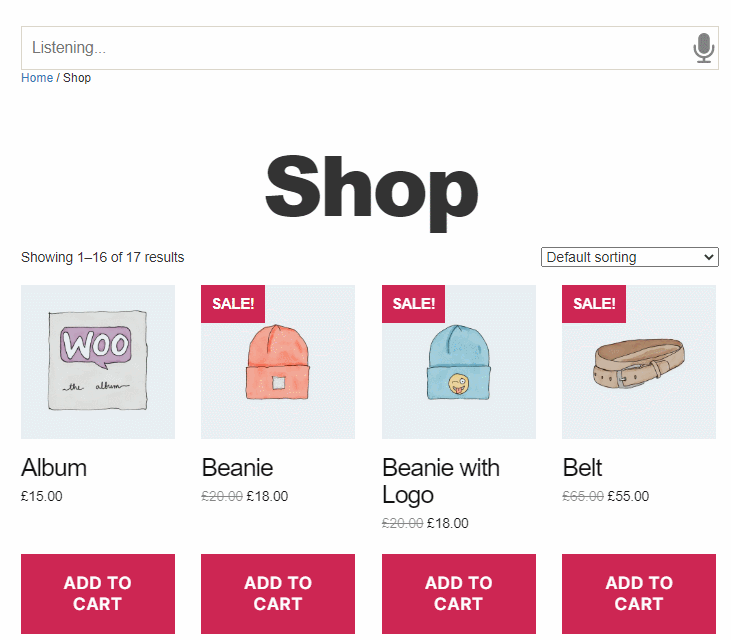Click the SALE! badge on Beanie with Logo

tap(413, 303)
